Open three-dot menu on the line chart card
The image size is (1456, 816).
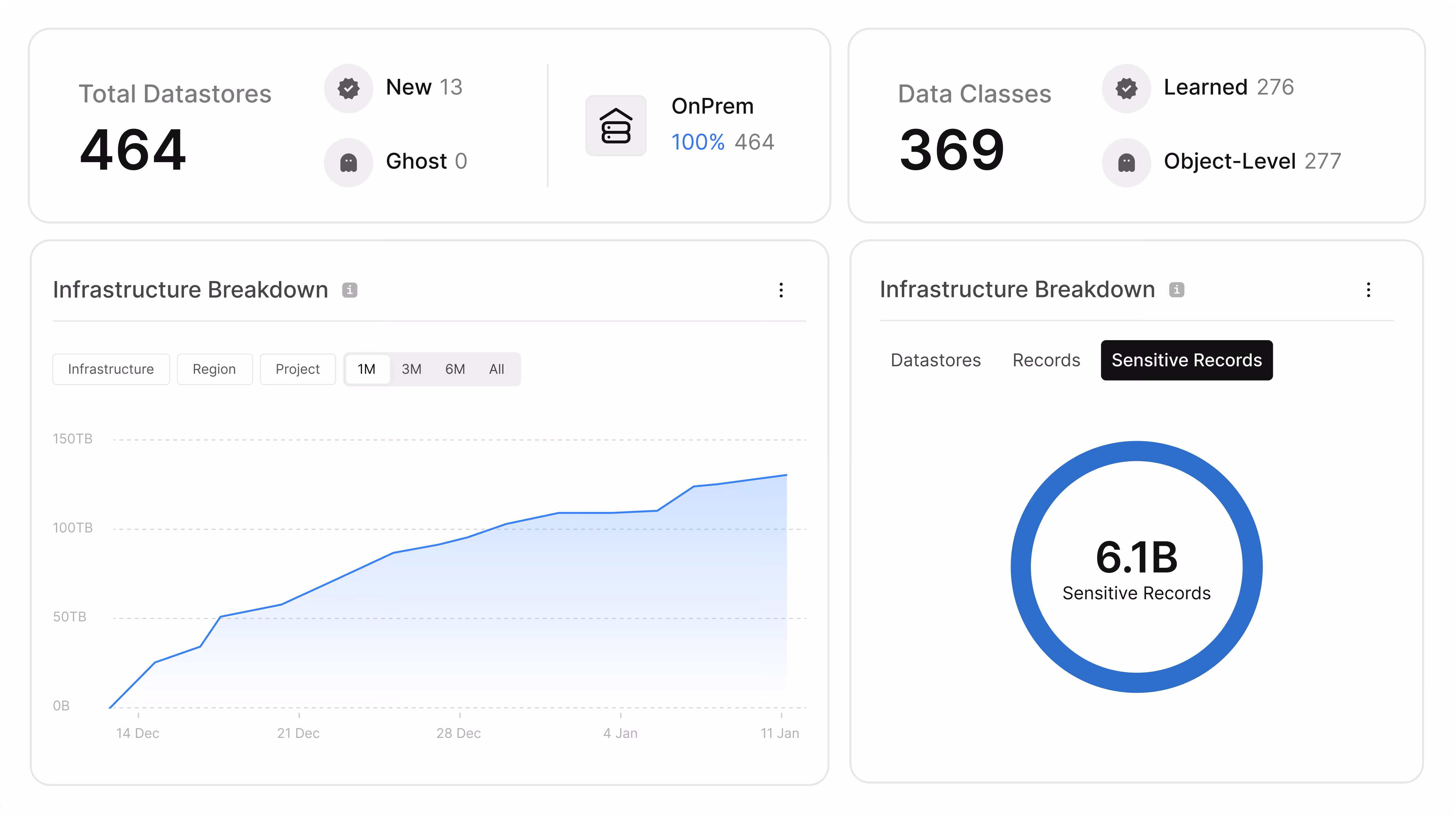click(x=781, y=290)
